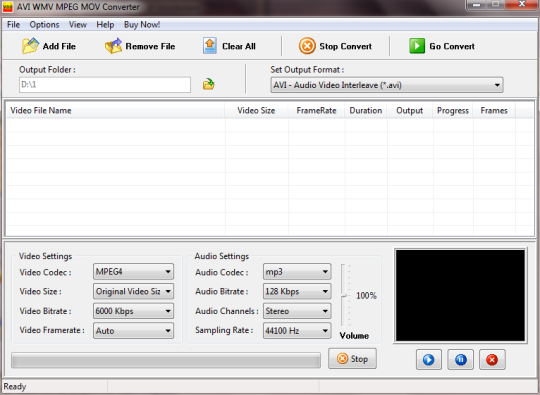Expand the Sampling Rate dropdown
The height and width of the screenshot is (395, 540).
tap(297, 331)
